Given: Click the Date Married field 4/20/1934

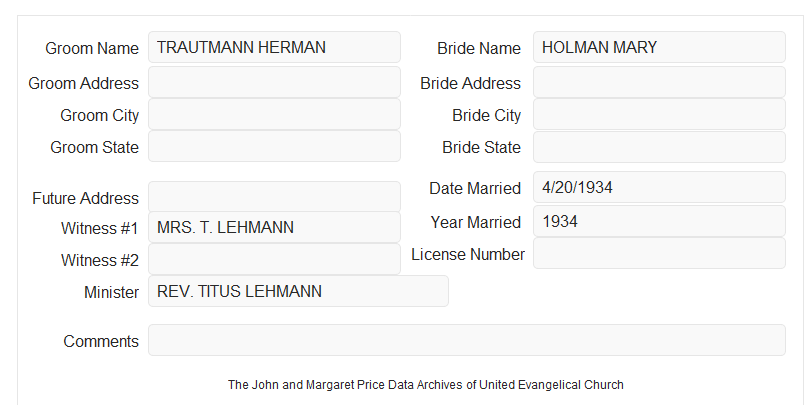Looking at the screenshot, I should click(x=659, y=187).
